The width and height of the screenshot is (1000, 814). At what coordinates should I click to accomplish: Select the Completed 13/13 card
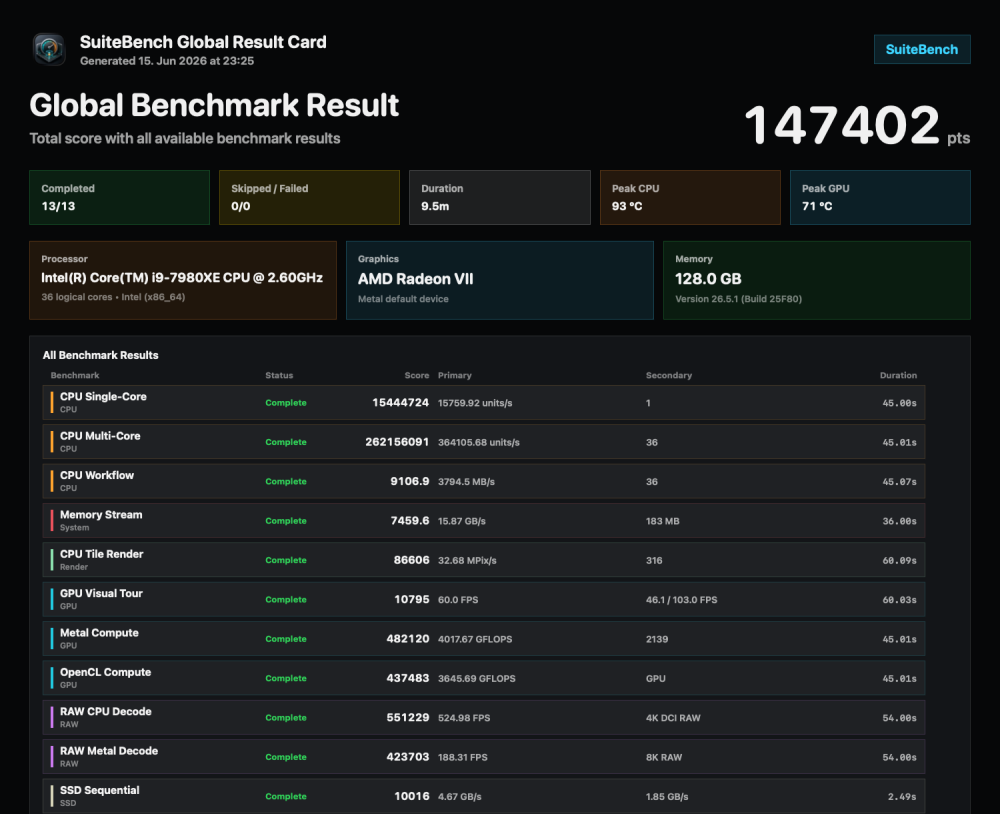(x=119, y=197)
